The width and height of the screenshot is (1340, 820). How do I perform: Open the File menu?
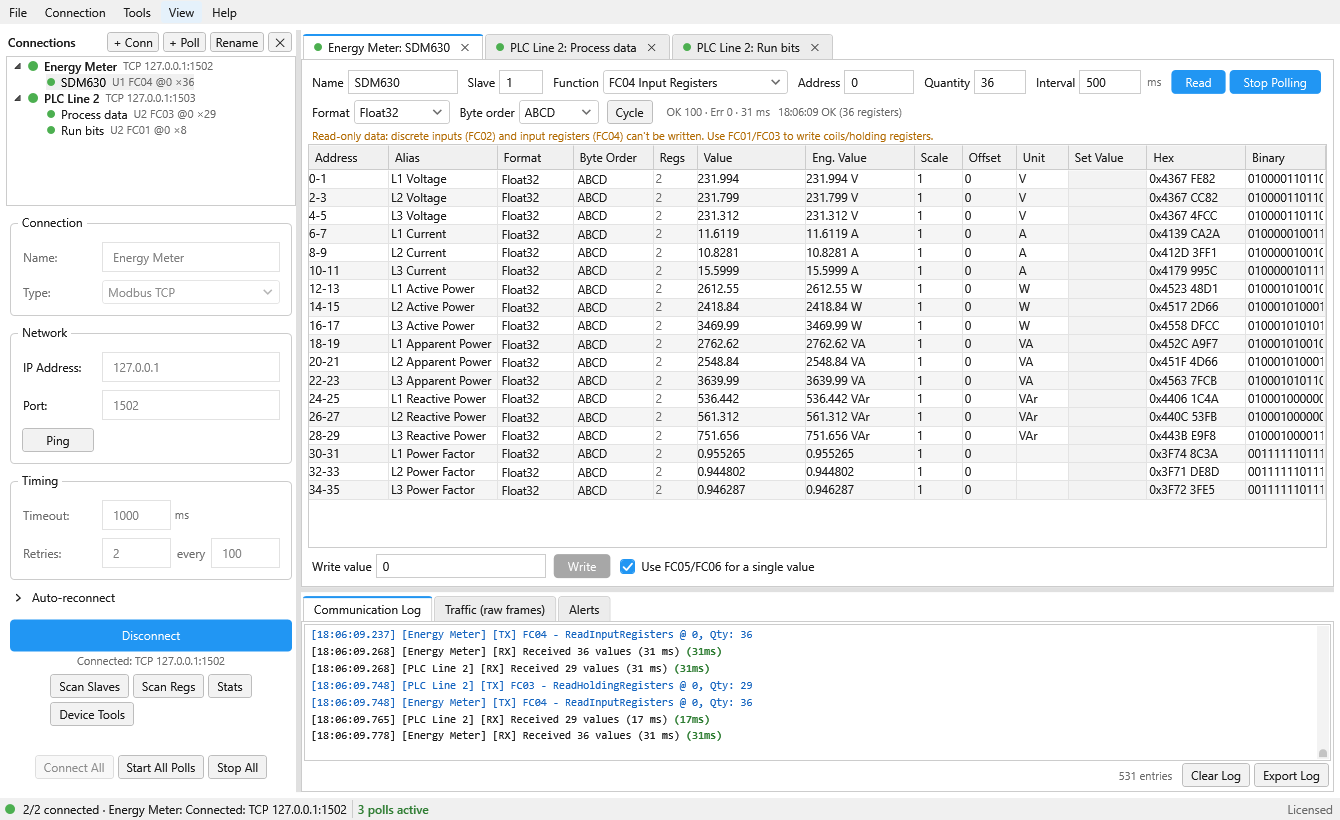click(18, 13)
